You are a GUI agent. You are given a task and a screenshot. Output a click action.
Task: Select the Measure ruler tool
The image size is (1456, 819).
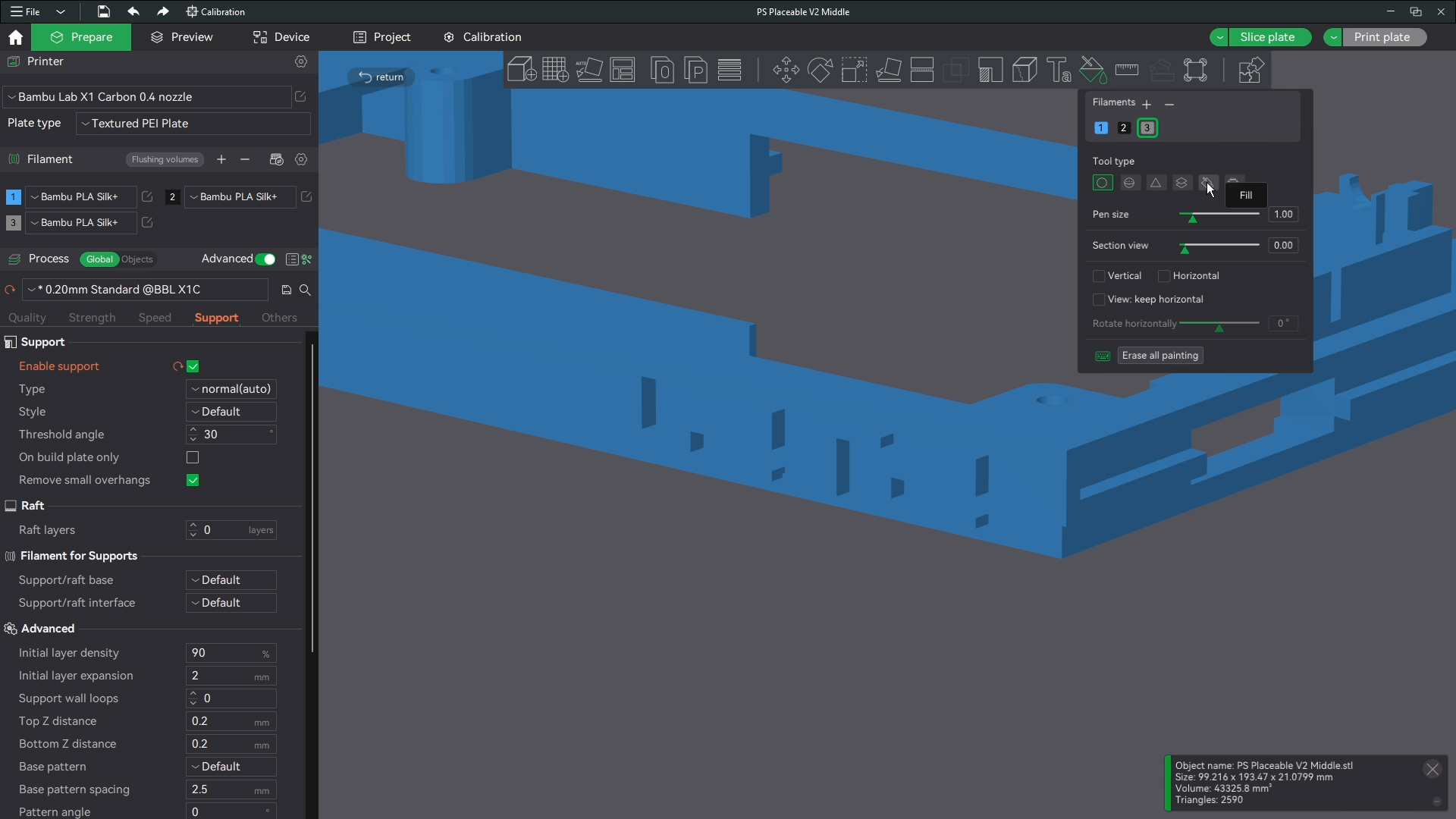[1127, 70]
